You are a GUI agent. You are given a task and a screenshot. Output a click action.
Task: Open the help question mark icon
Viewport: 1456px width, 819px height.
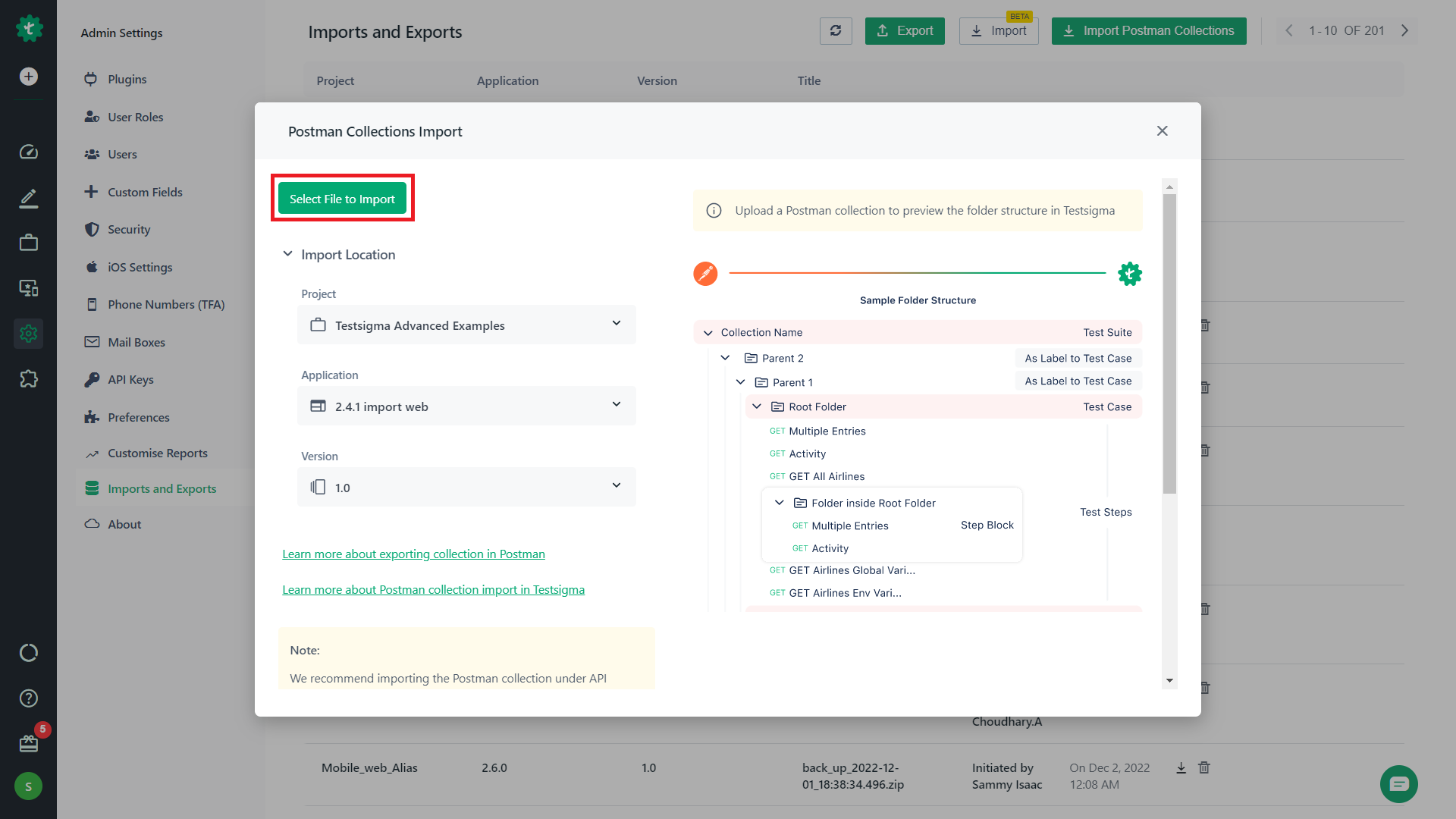29,698
